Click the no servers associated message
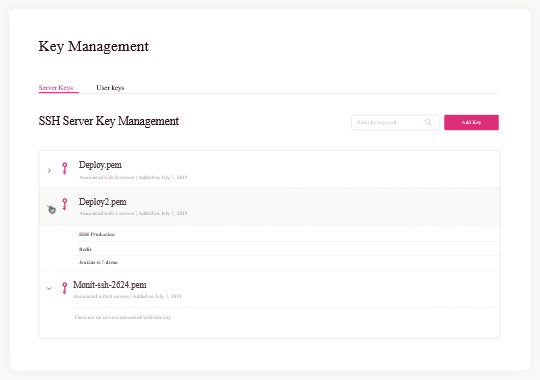Image resolution: width=540 pixels, height=380 pixels. tap(122, 317)
